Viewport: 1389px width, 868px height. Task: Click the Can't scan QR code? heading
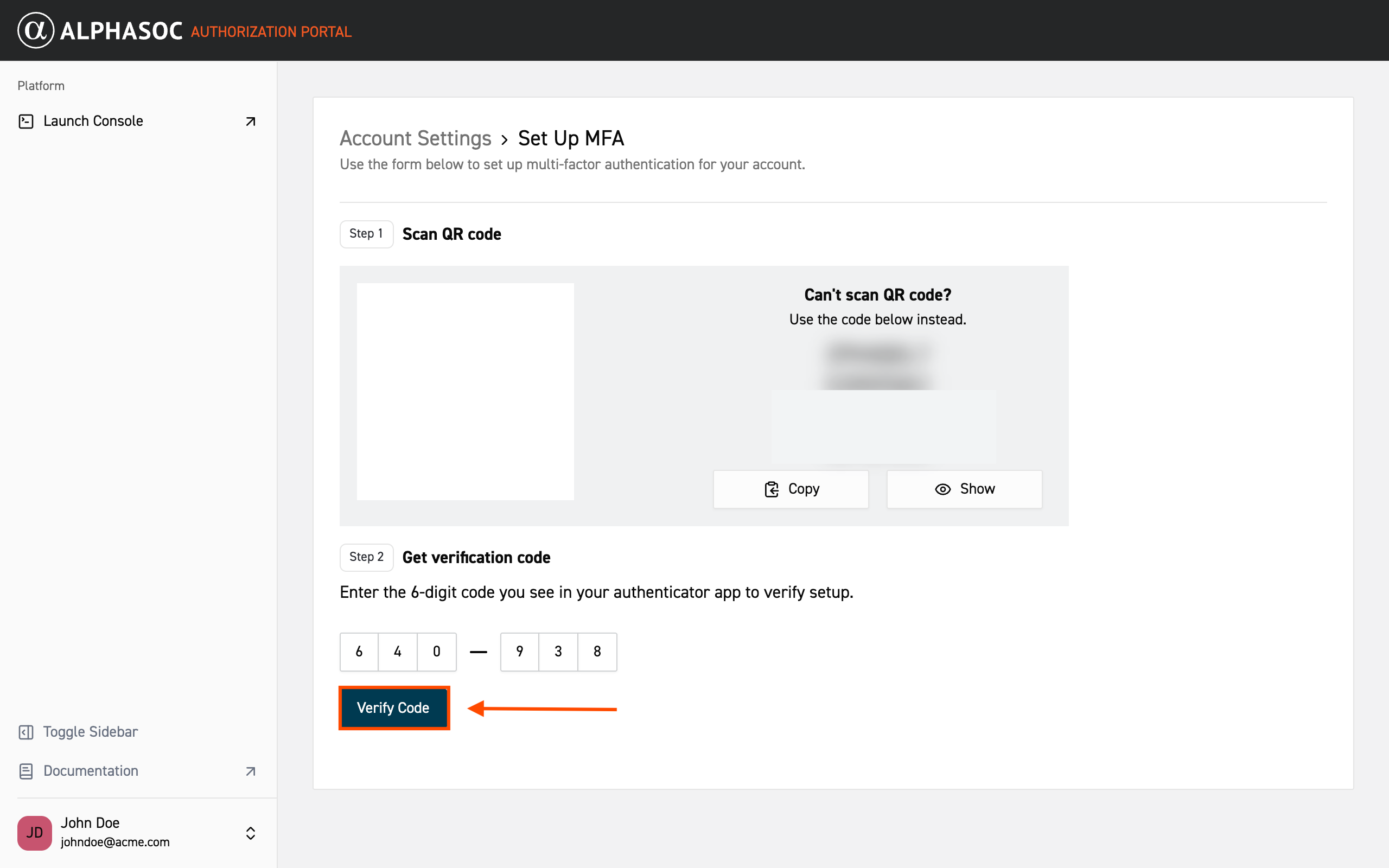coord(877,295)
